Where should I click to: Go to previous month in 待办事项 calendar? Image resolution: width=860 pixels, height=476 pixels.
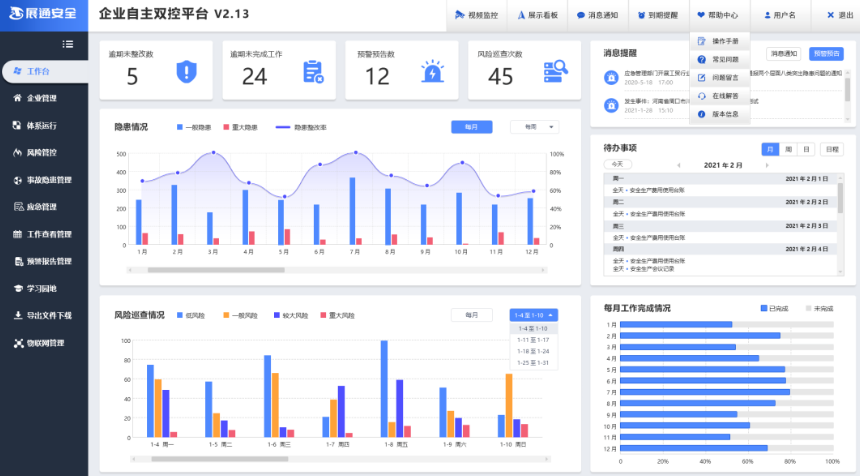point(679,165)
